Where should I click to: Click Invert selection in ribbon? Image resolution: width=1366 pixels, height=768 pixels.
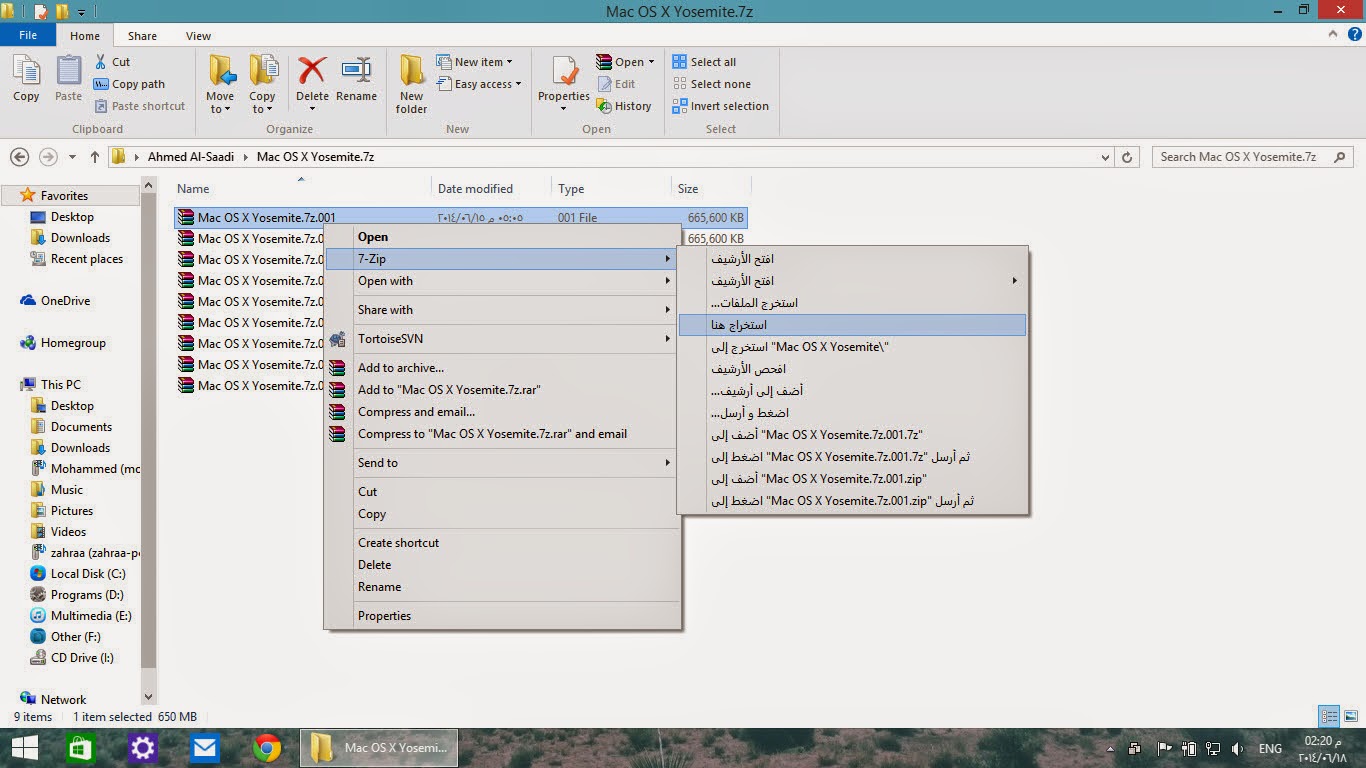click(721, 106)
